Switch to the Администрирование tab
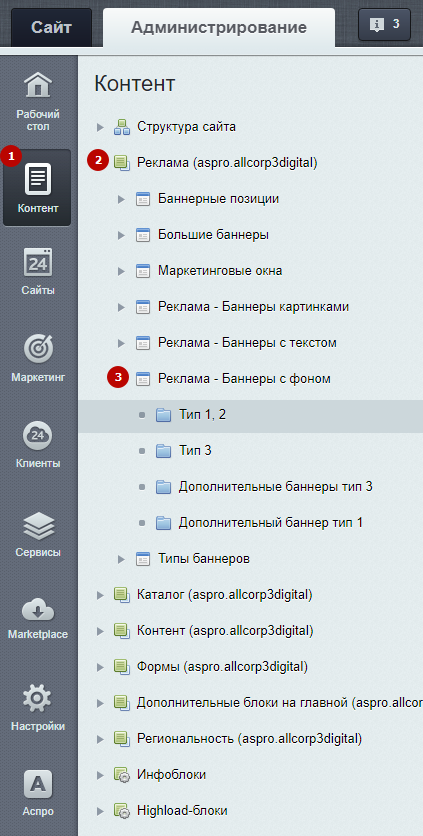Screen dimensions: 423x836 [219, 27]
